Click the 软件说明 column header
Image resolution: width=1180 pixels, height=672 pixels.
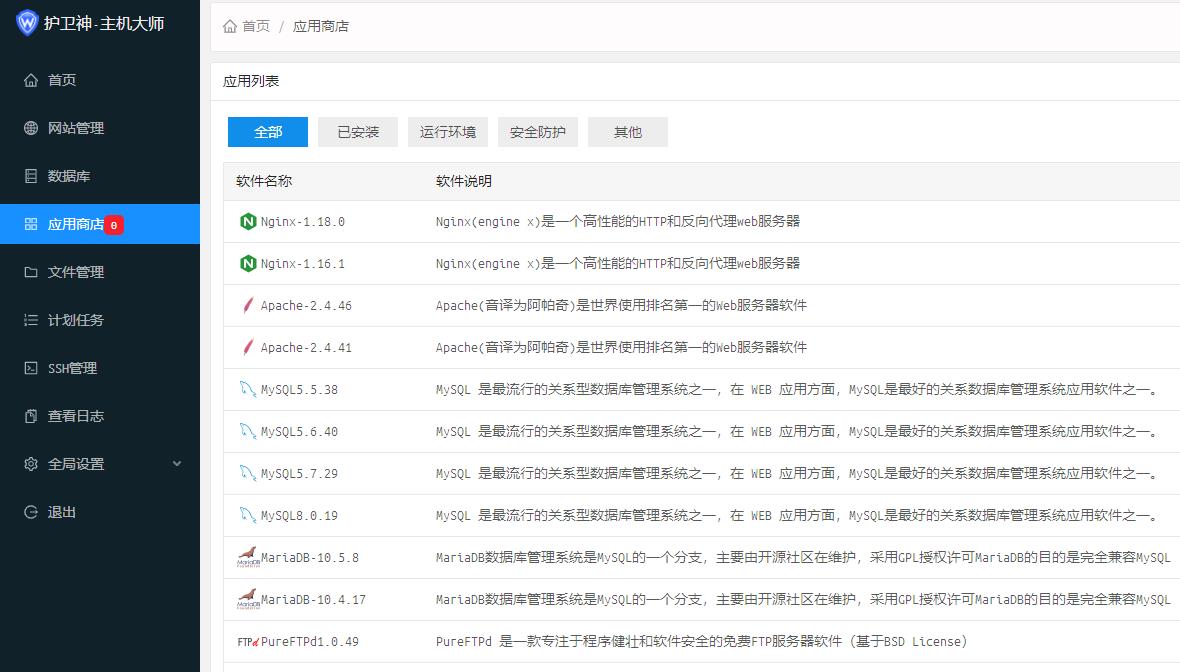464,181
